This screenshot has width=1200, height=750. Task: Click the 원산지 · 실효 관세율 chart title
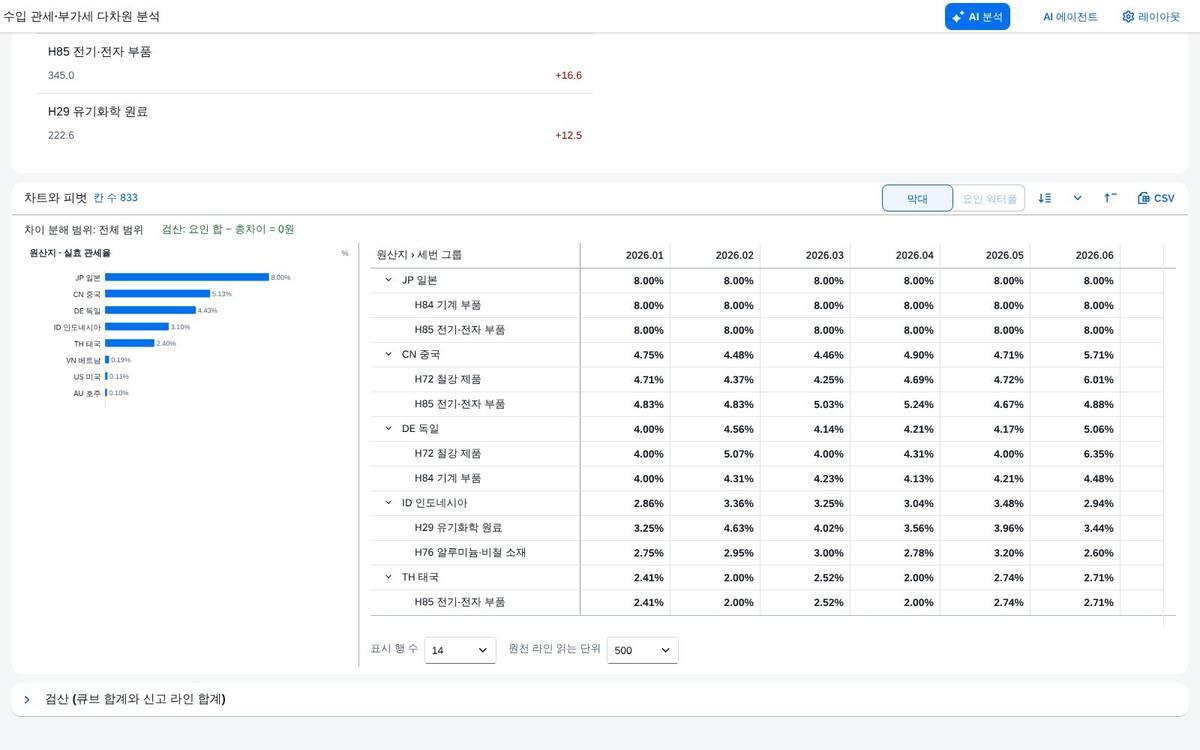(70, 253)
